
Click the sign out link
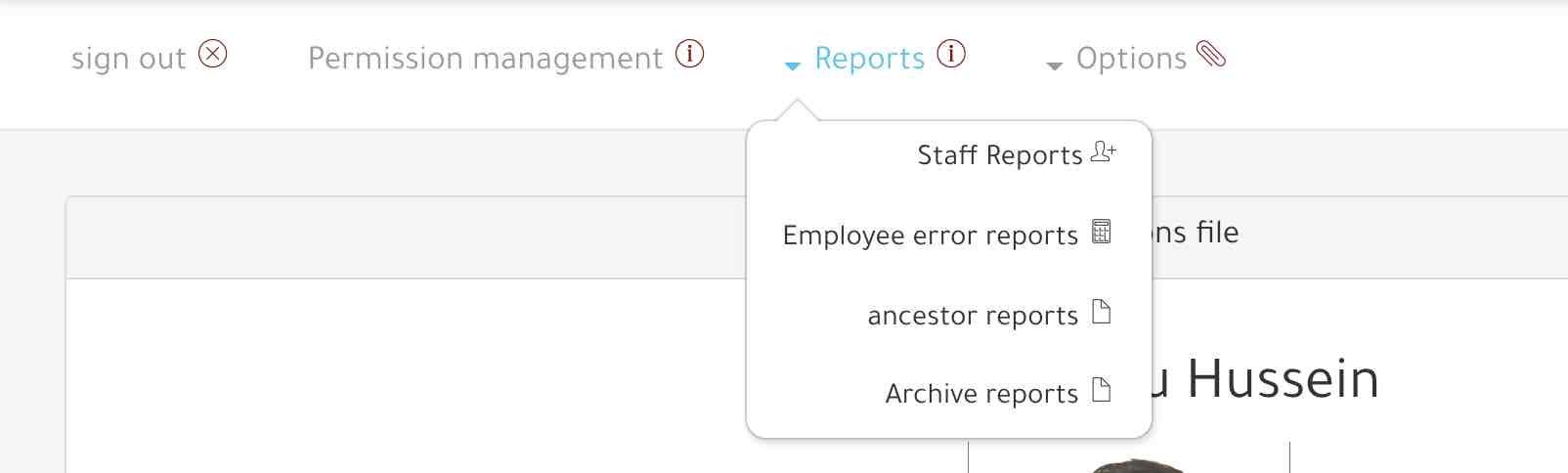click(128, 59)
